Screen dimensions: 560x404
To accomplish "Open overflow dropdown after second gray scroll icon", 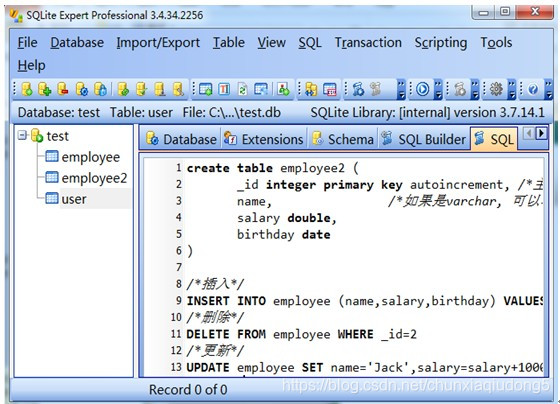I will 475,89.
